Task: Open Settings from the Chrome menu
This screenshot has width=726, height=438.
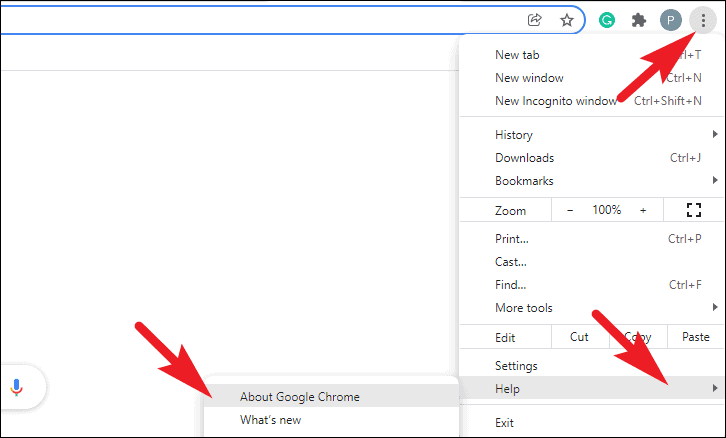Action: tap(592, 366)
